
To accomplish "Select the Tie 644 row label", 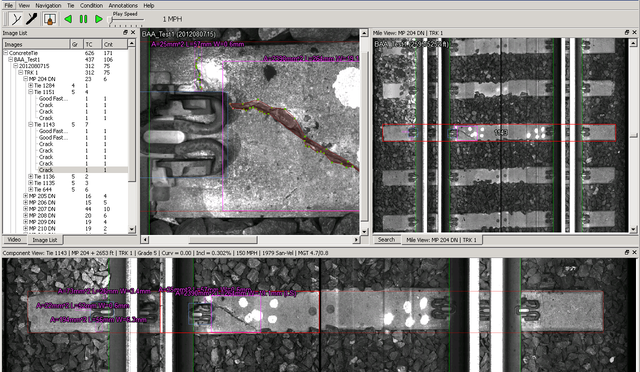I will point(43,189).
